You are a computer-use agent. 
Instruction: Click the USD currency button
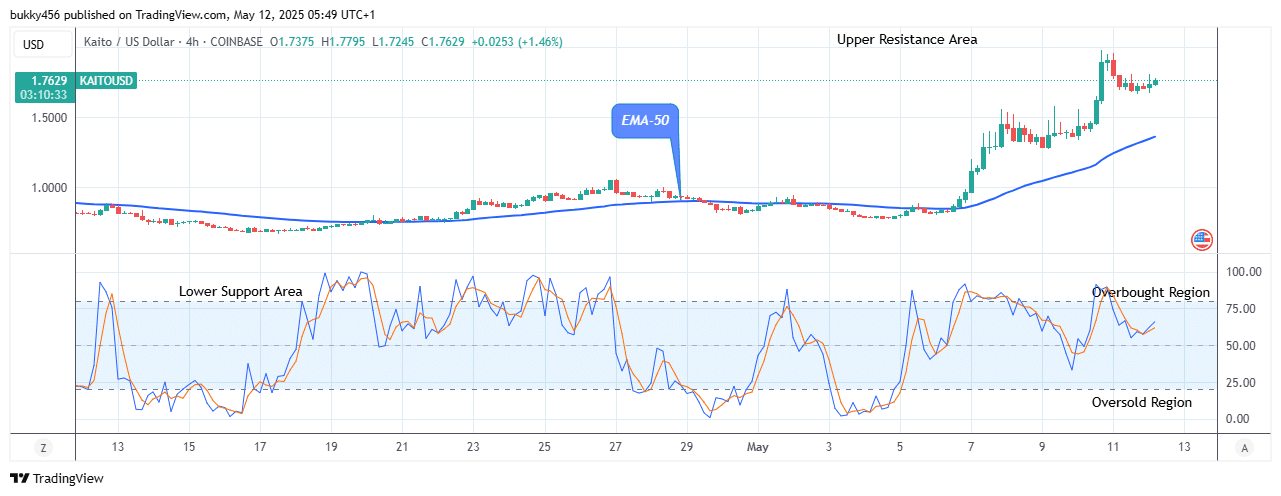[x=43, y=43]
